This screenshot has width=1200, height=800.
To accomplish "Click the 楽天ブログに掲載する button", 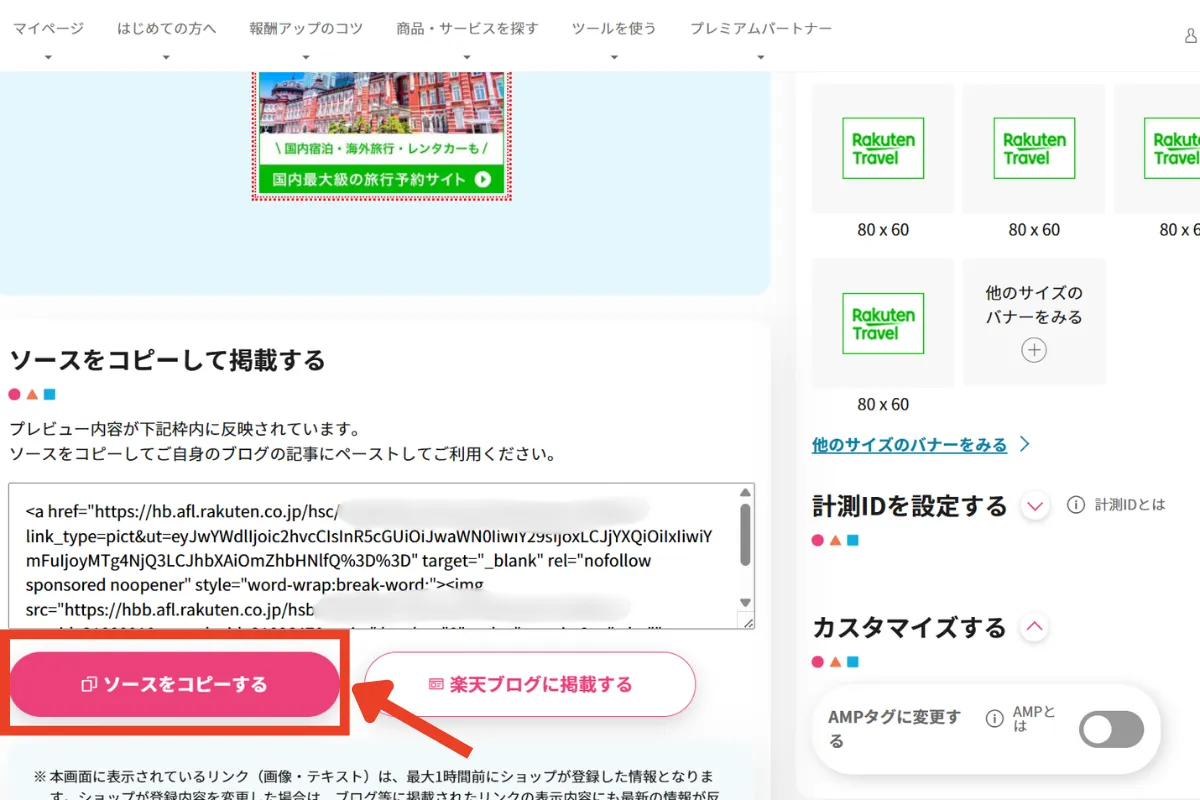I will 530,684.
